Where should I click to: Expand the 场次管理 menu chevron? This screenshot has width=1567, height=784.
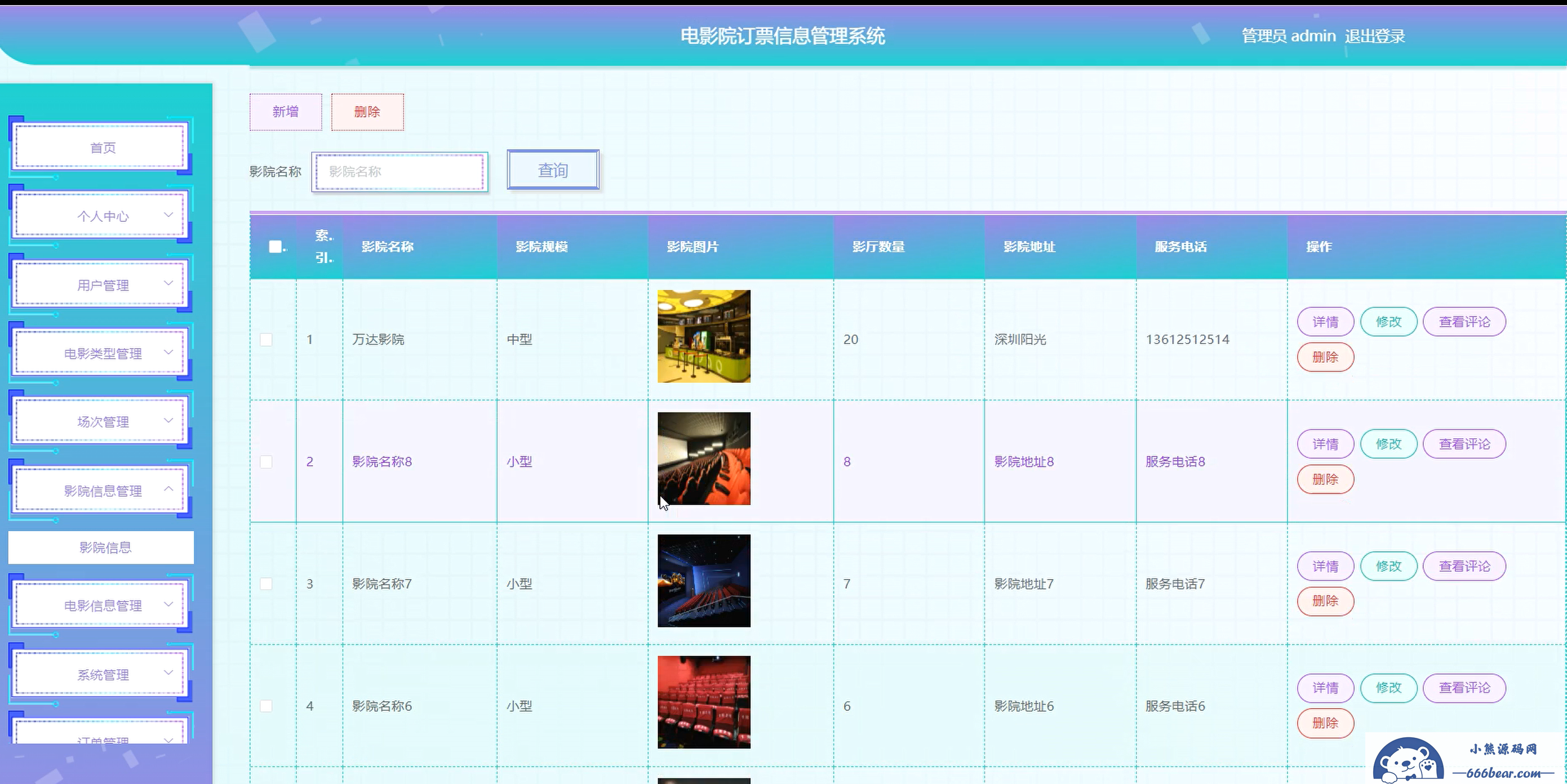pyautogui.click(x=168, y=421)
